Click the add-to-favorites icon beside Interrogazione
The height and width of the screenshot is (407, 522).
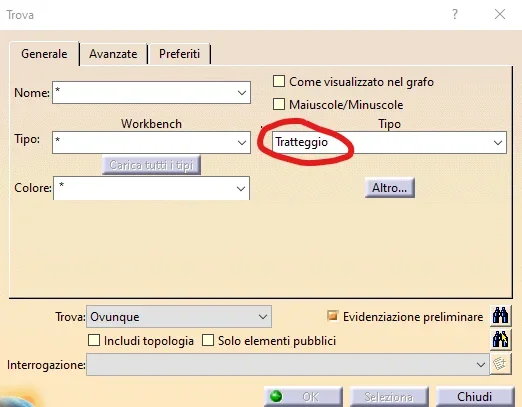click(500, 364)
